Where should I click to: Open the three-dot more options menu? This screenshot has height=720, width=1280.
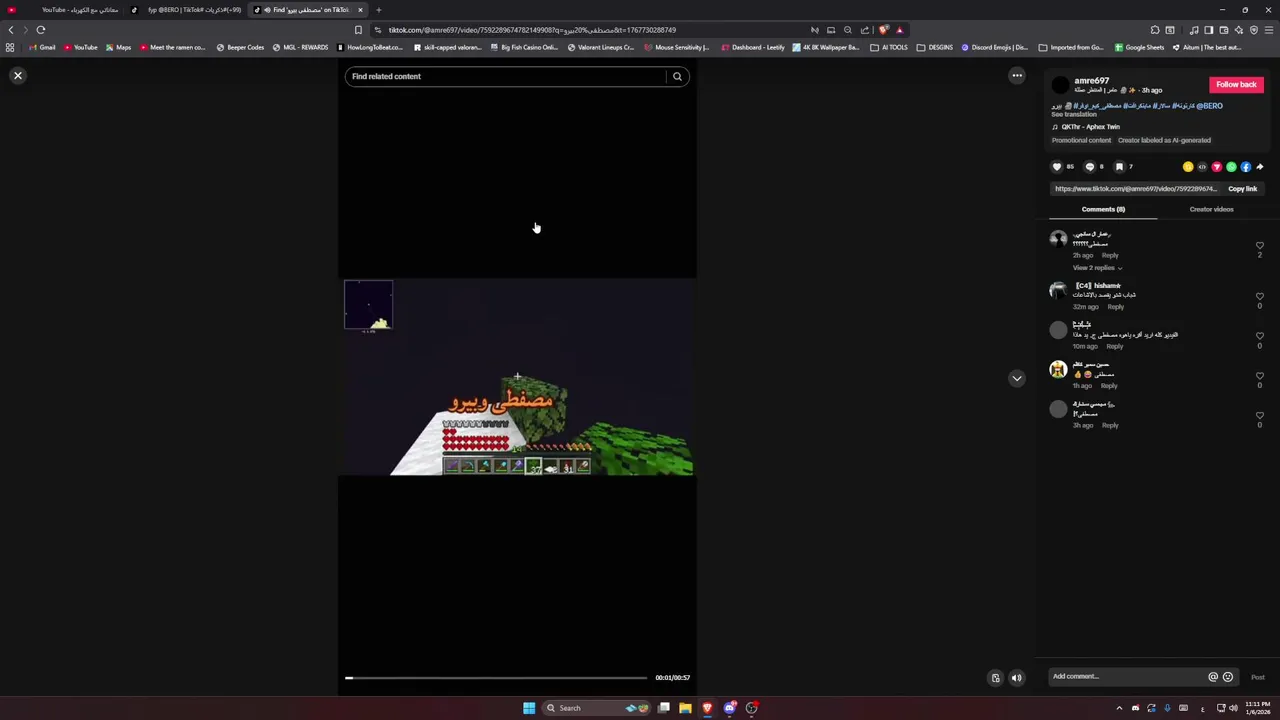pos(1017,76)
